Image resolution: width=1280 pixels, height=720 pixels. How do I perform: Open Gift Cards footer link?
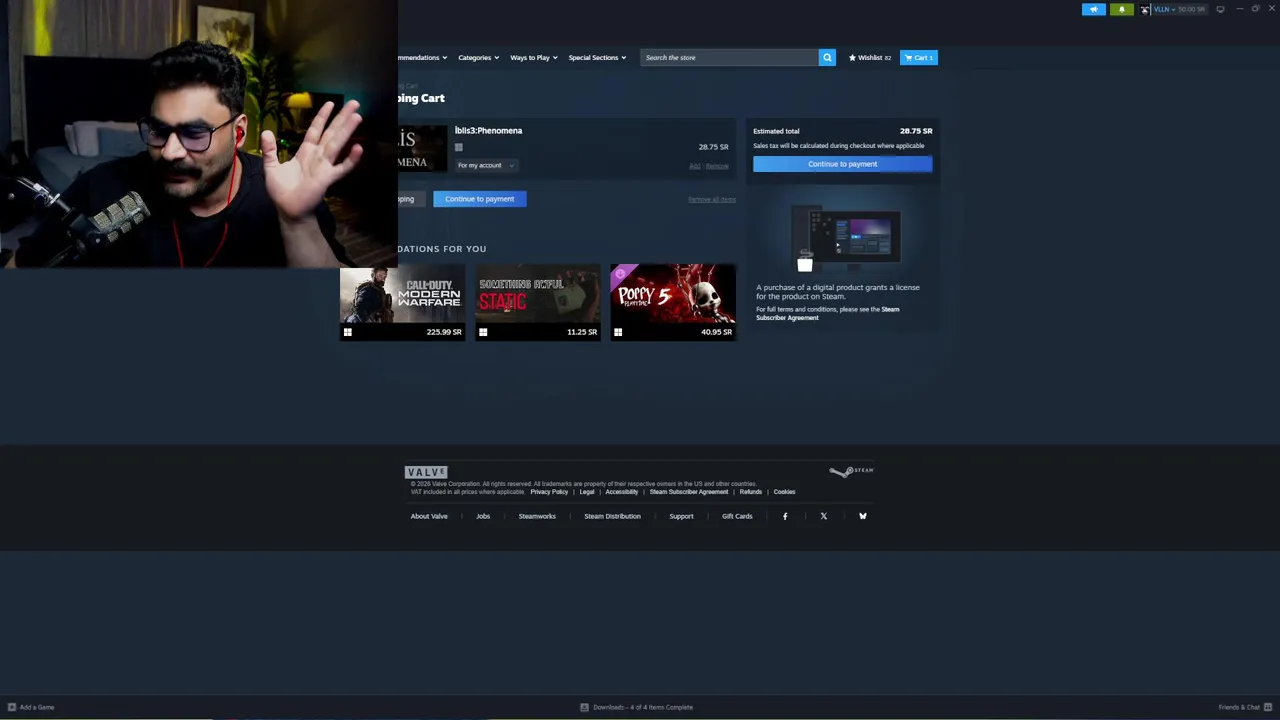(737, 516)
